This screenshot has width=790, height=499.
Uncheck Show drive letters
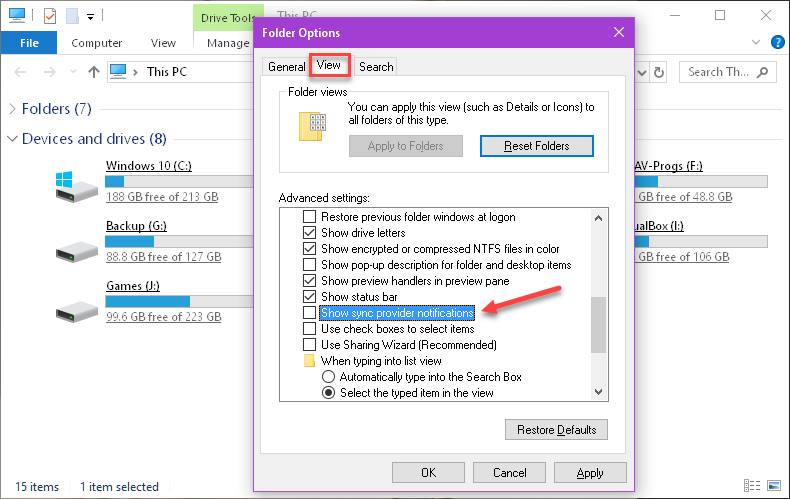pos(309,233)
